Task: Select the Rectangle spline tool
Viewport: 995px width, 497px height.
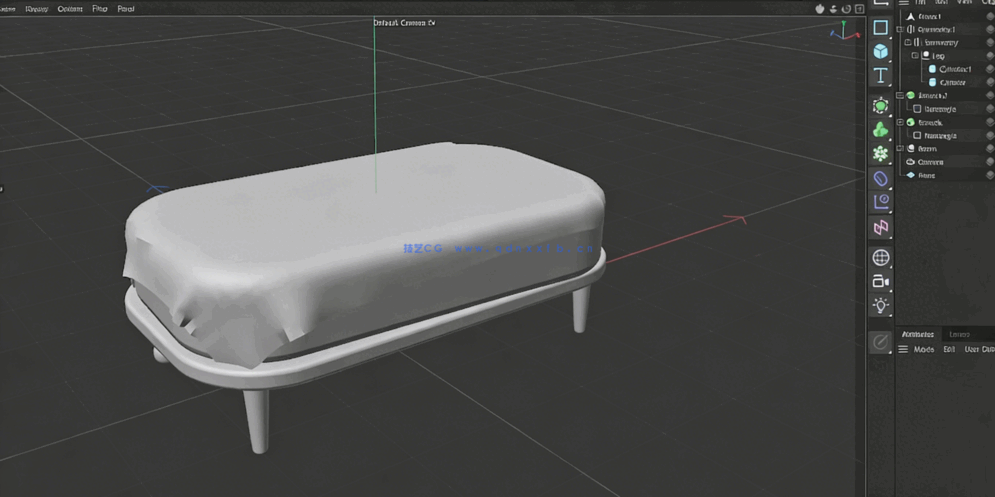Action: [x=880, y=27]
